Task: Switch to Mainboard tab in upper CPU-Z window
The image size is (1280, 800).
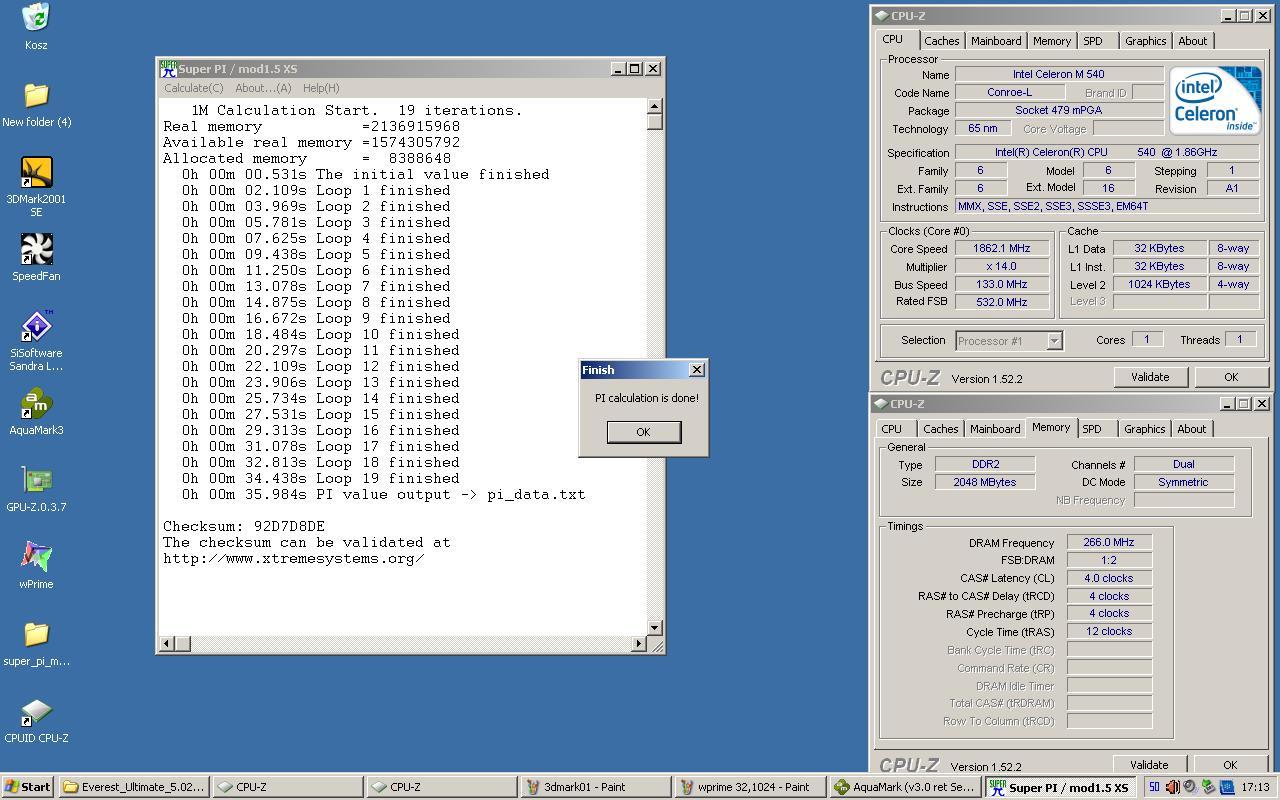Action: (x=996, y=41)
